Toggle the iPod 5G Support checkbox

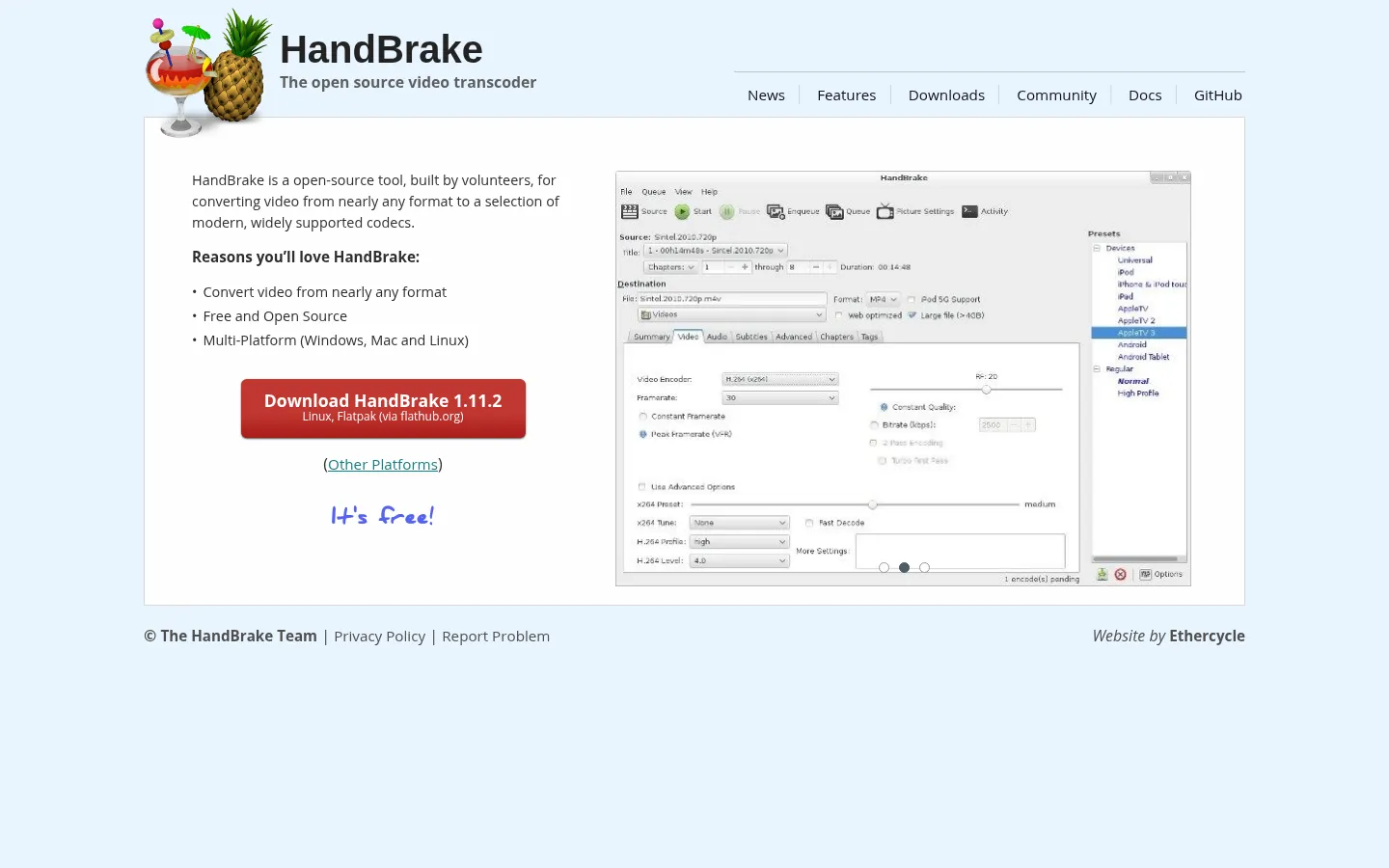pos(911,299)
